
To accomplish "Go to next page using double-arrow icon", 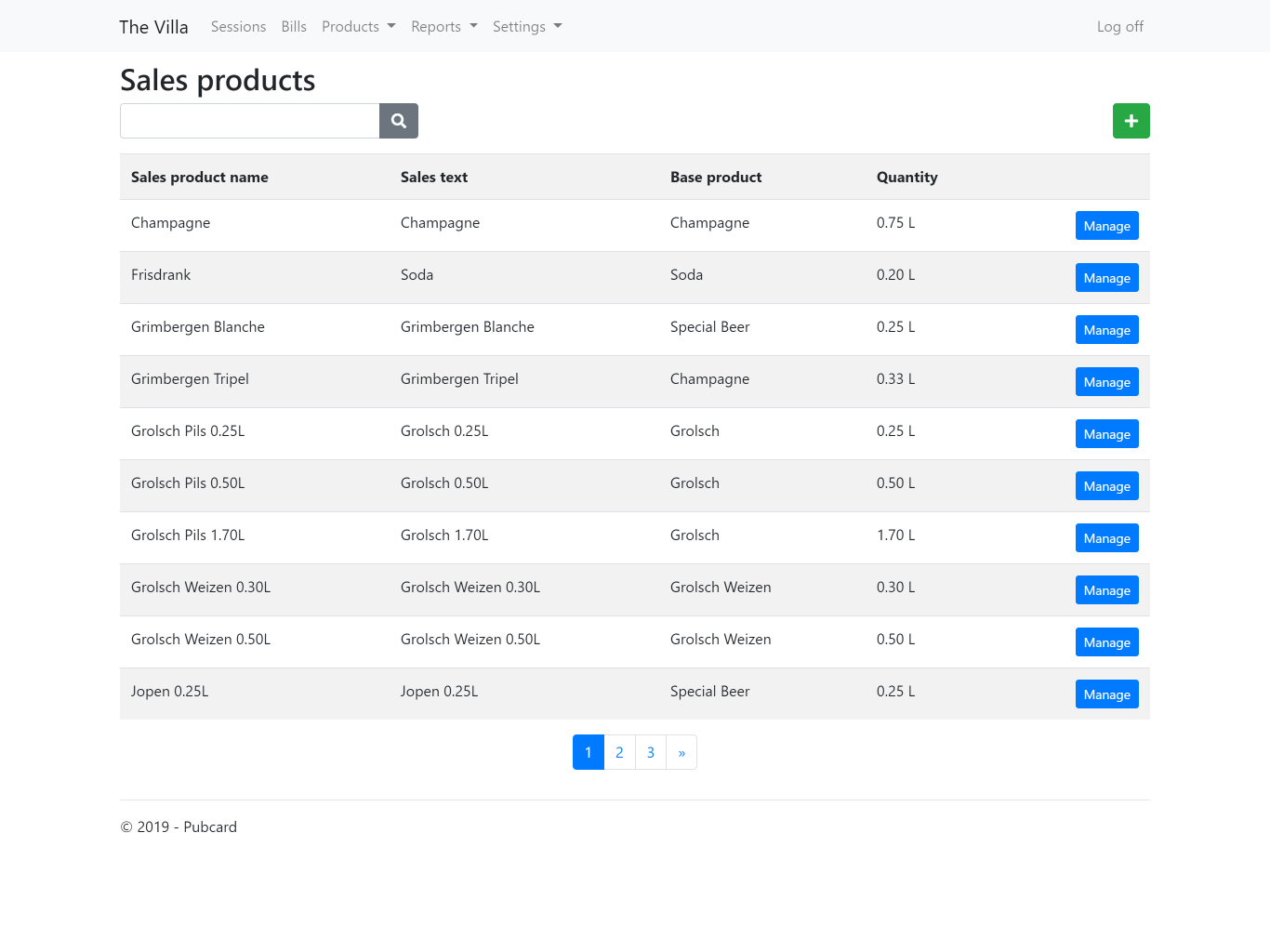I will click(x=681, y=752).
